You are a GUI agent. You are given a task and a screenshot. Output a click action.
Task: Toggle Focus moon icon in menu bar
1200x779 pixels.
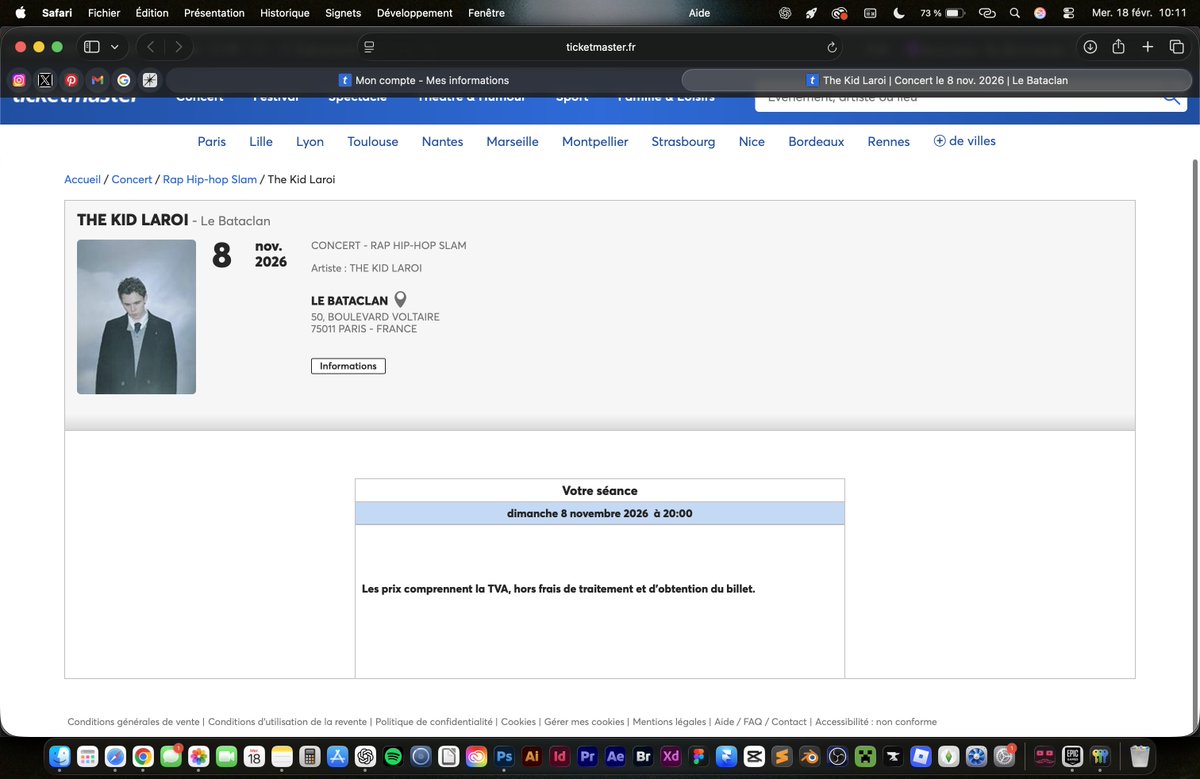click(x=898, y=13)
